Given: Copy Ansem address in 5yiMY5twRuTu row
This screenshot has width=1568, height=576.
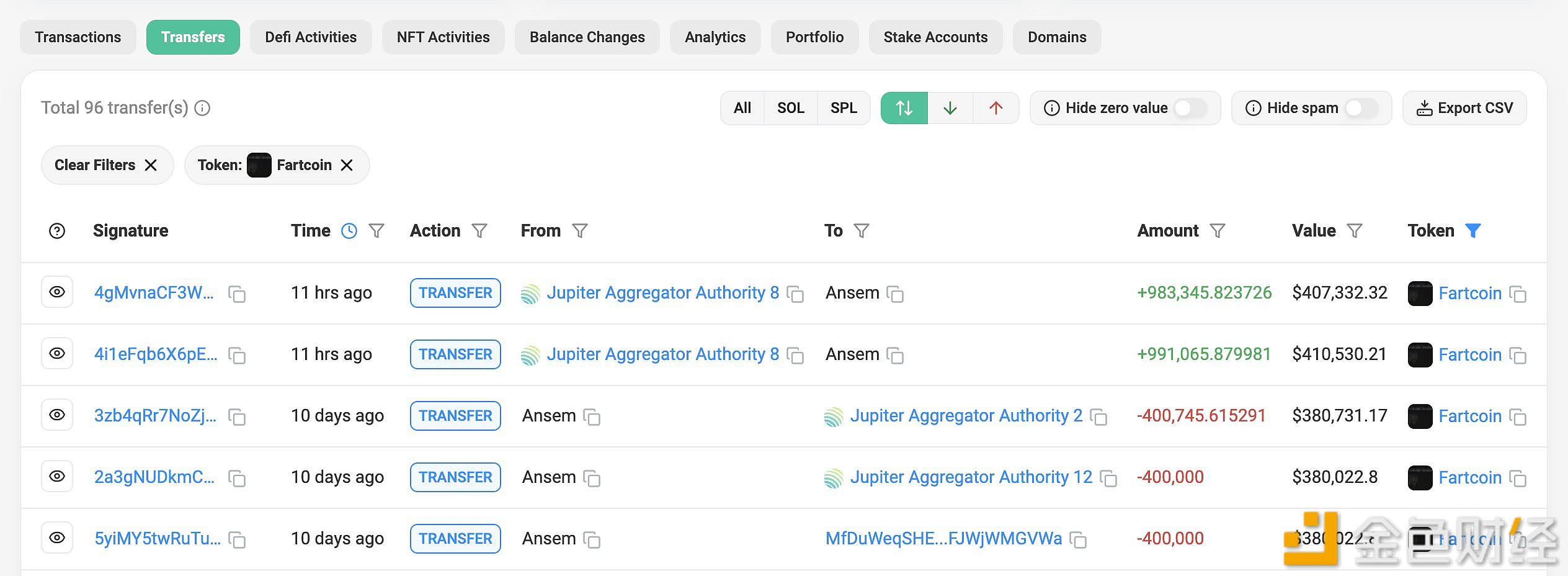Looking at the screenshot, I should tap(592, 540).
